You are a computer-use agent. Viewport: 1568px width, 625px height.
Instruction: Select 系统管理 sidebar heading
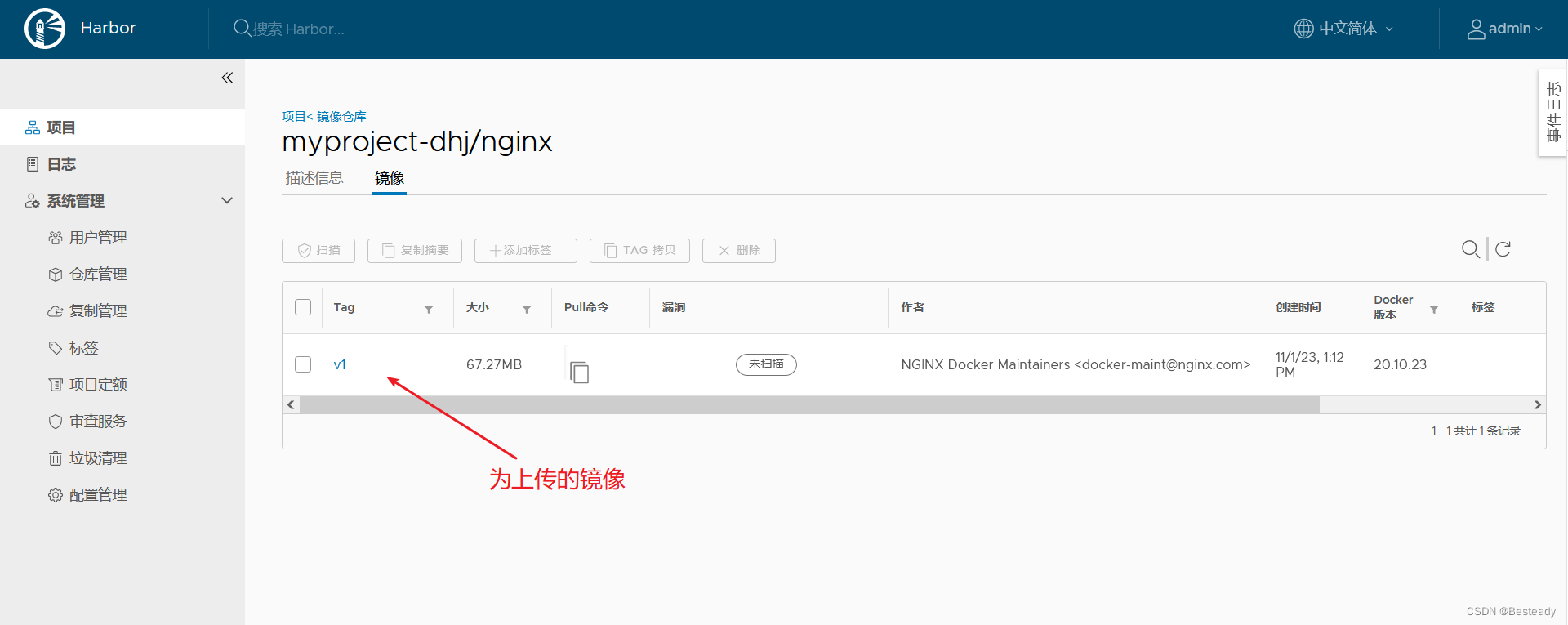click(x=75, y=201)
